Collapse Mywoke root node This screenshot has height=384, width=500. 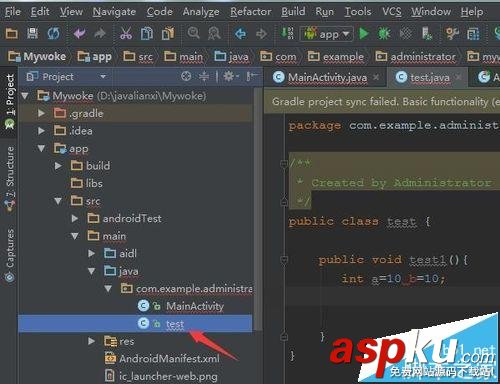[25, 96]
